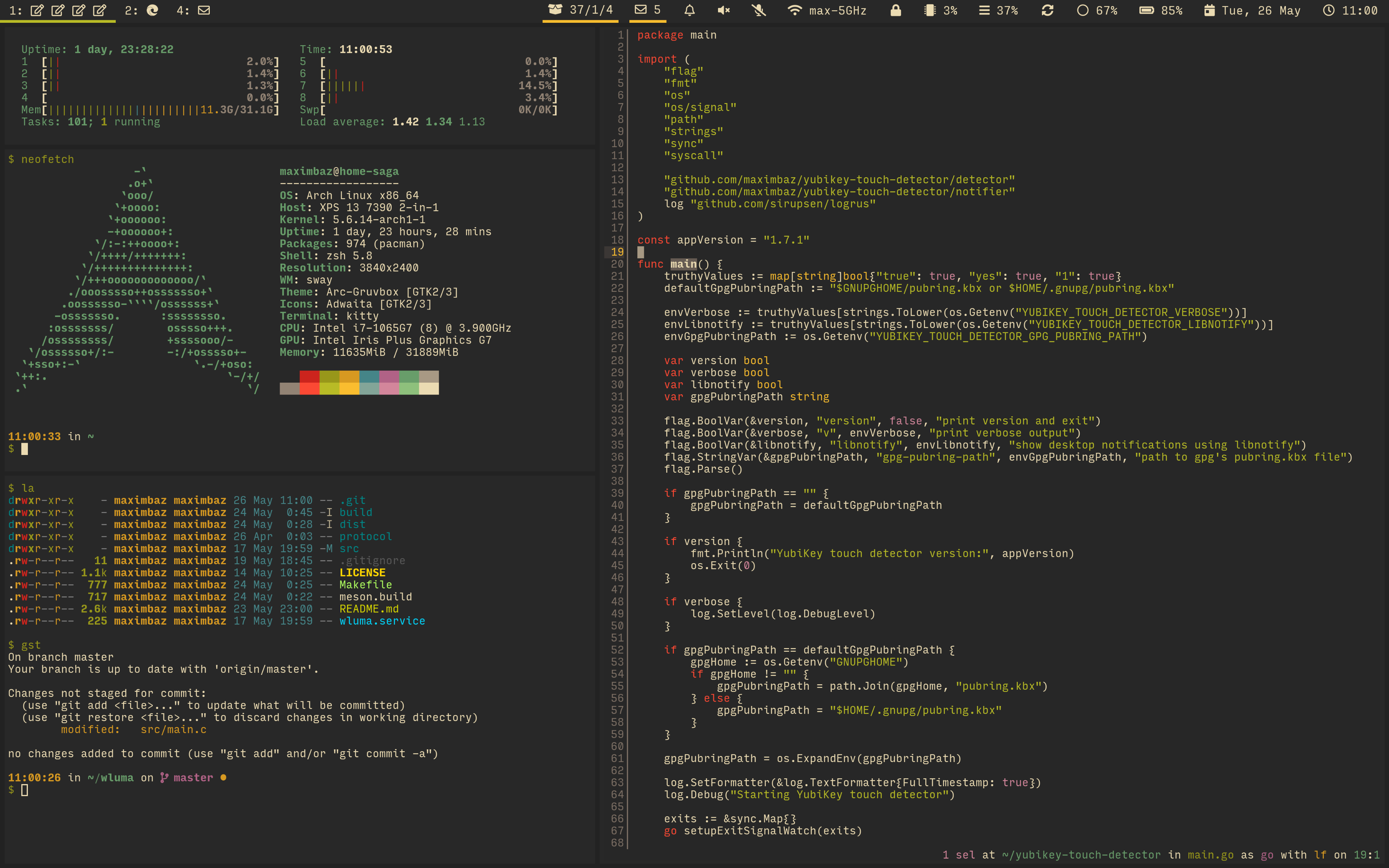Image resolution: width=1389 pixels, height=868 pixels.
Task: Click the third edit icon in workspace 1
Action: coord(78,10)
